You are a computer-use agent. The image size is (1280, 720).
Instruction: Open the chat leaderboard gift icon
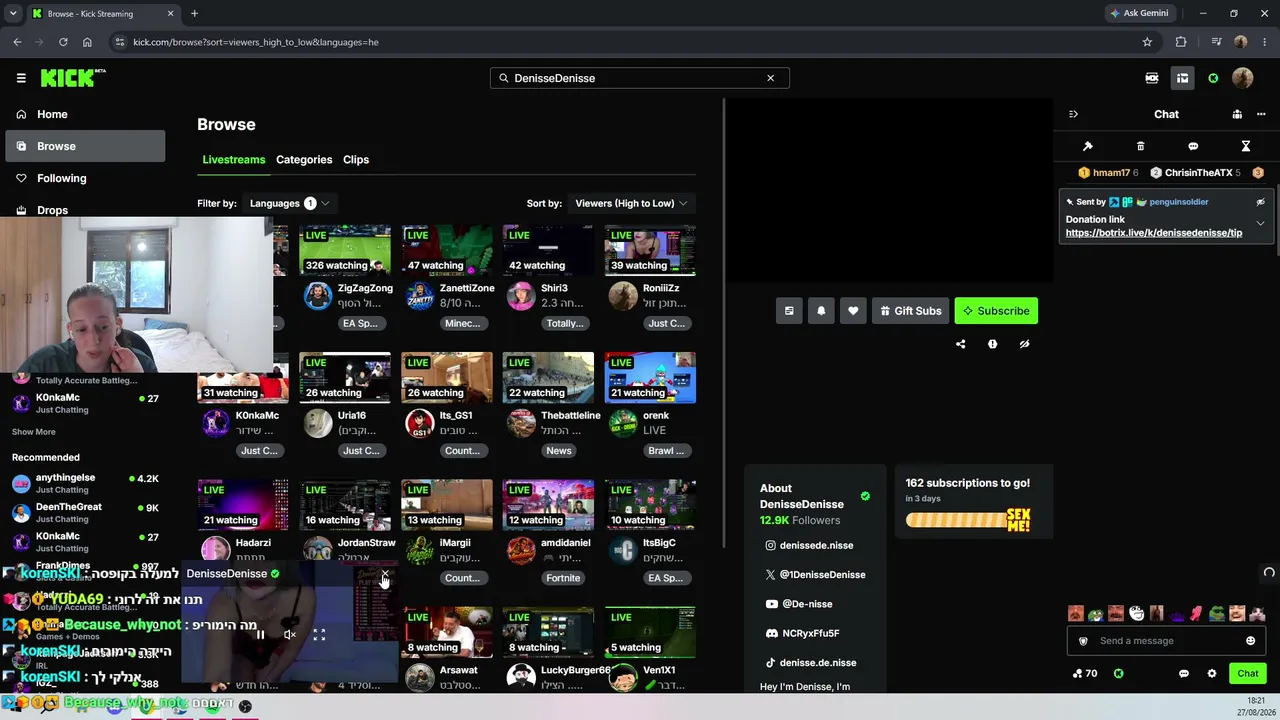click(x=1237, y=114)
